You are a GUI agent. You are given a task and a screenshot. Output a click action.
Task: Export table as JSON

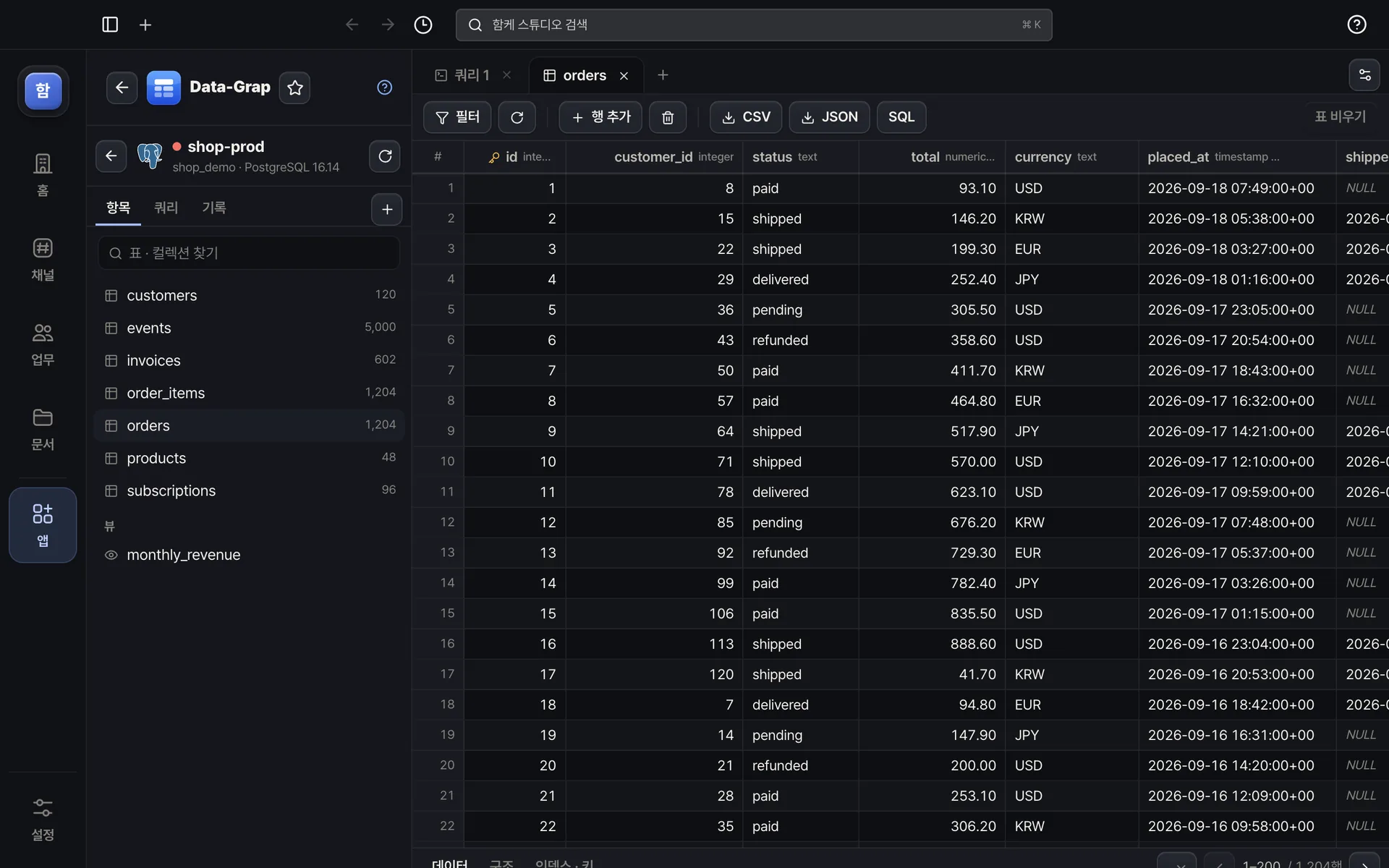coord(829,117)
